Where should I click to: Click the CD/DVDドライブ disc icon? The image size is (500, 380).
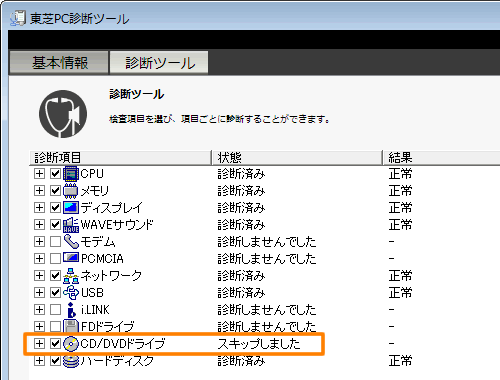[x=71, y=344]
